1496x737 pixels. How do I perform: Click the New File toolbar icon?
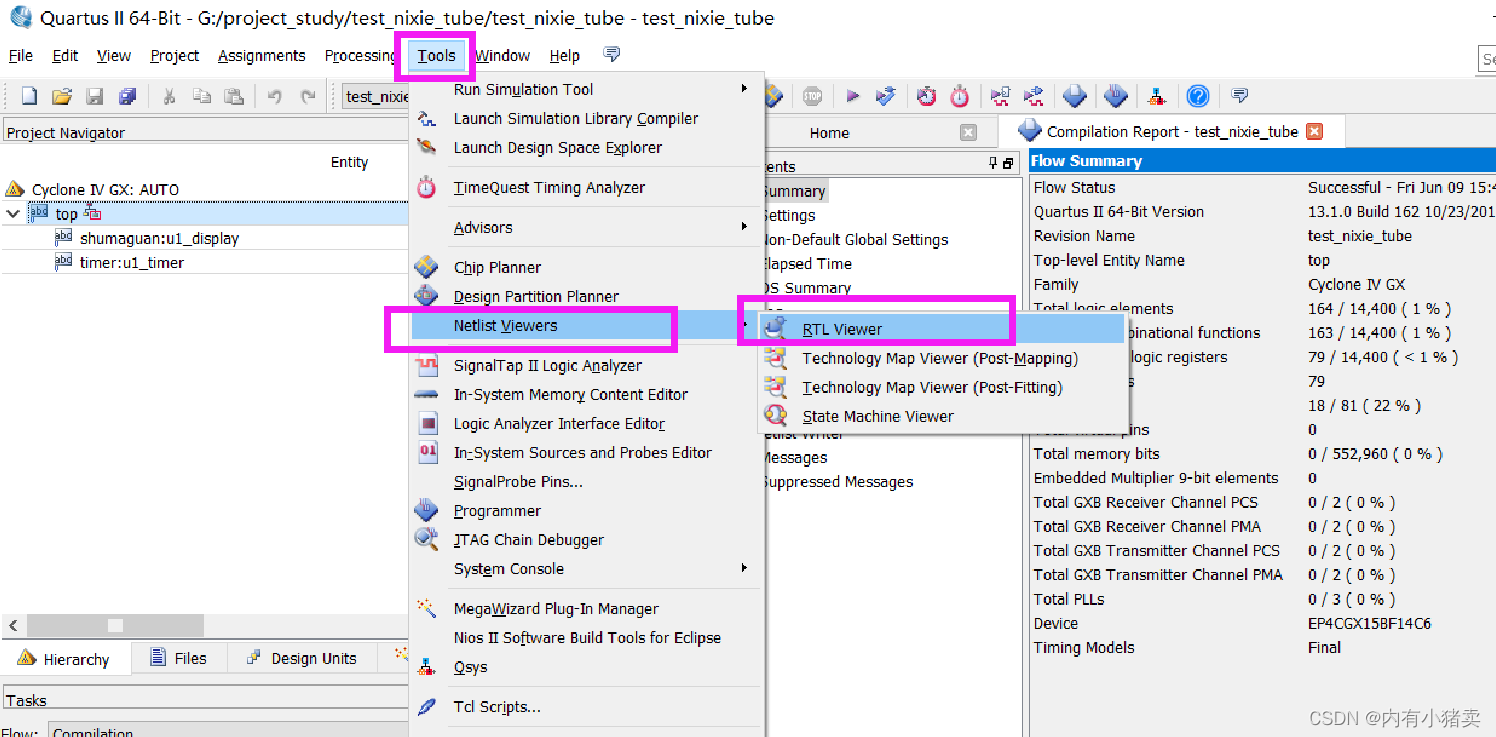click(30, 96)
